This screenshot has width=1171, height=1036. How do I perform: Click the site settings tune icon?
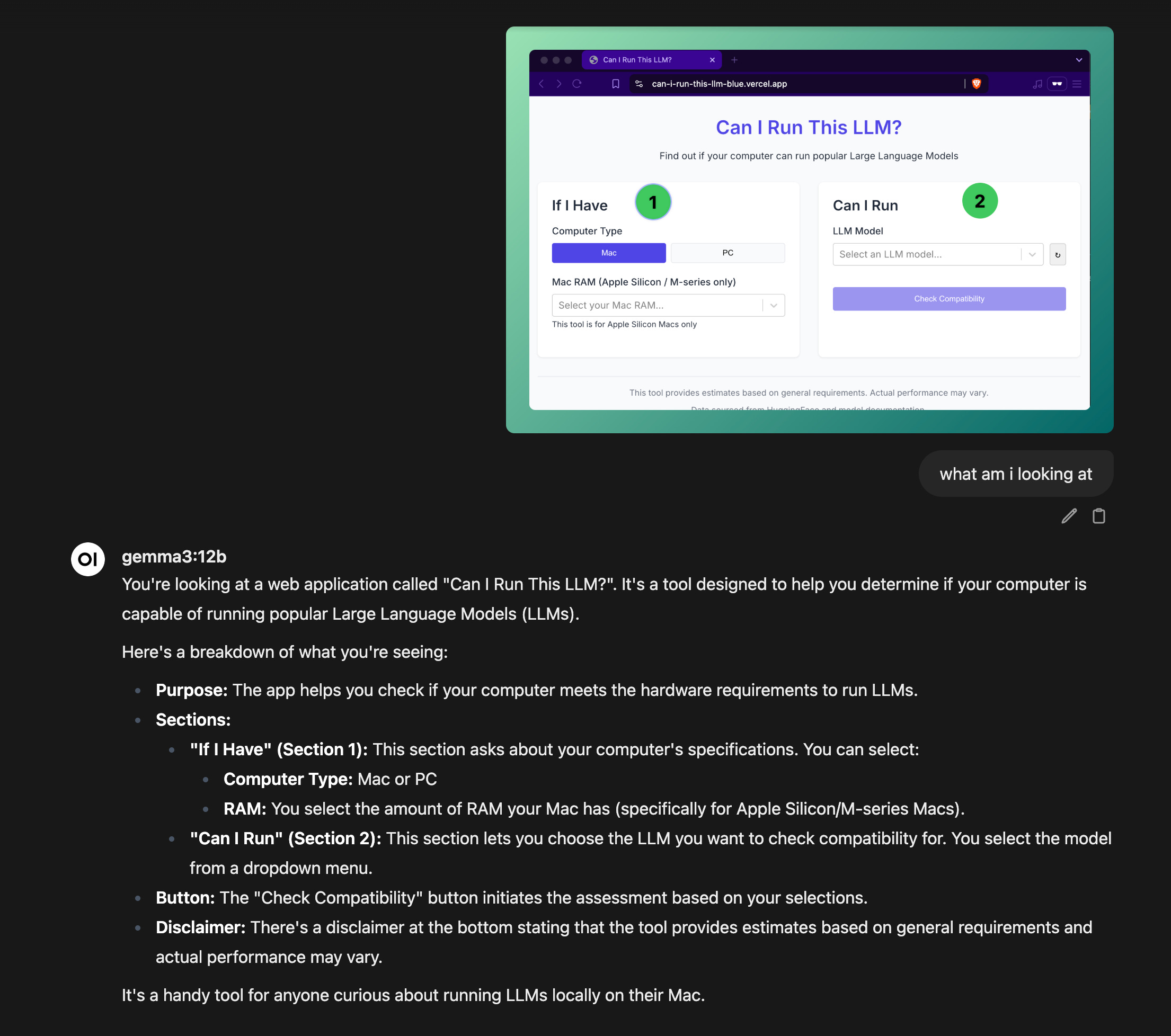[639, 84]
